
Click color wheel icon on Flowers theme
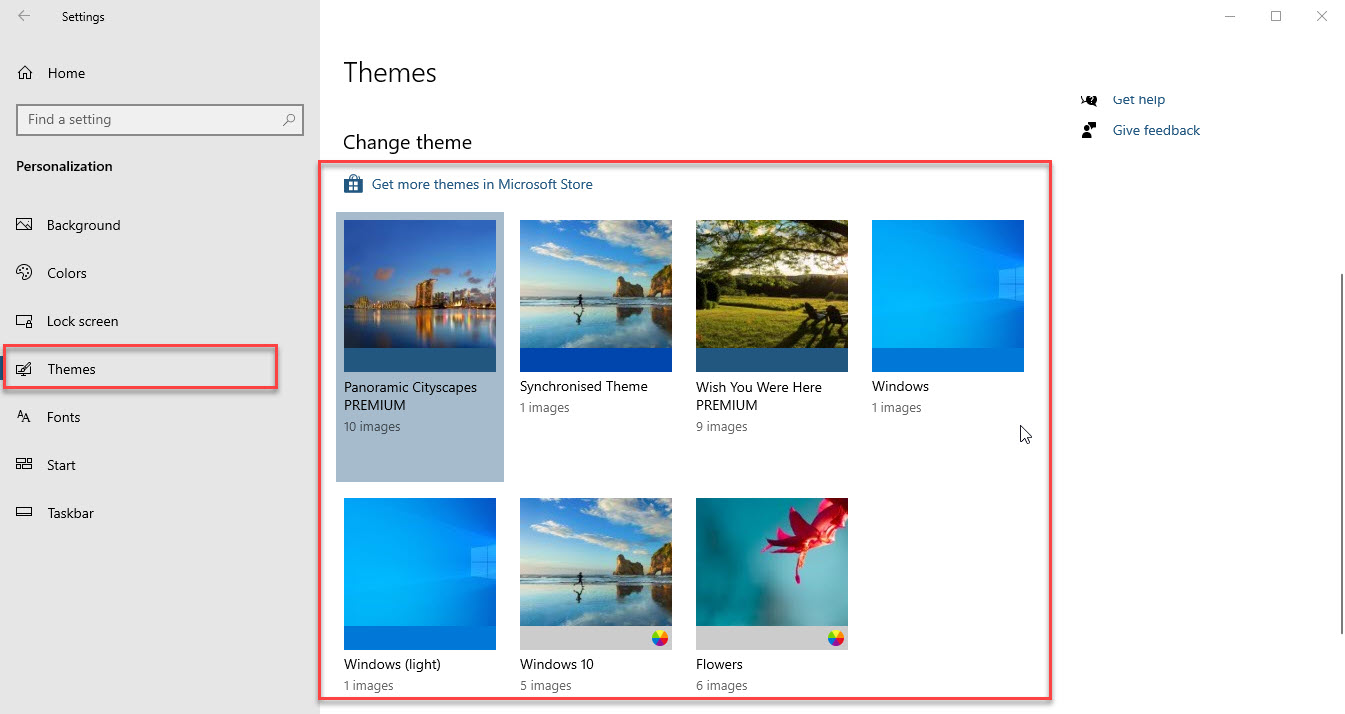pos(836,638)
